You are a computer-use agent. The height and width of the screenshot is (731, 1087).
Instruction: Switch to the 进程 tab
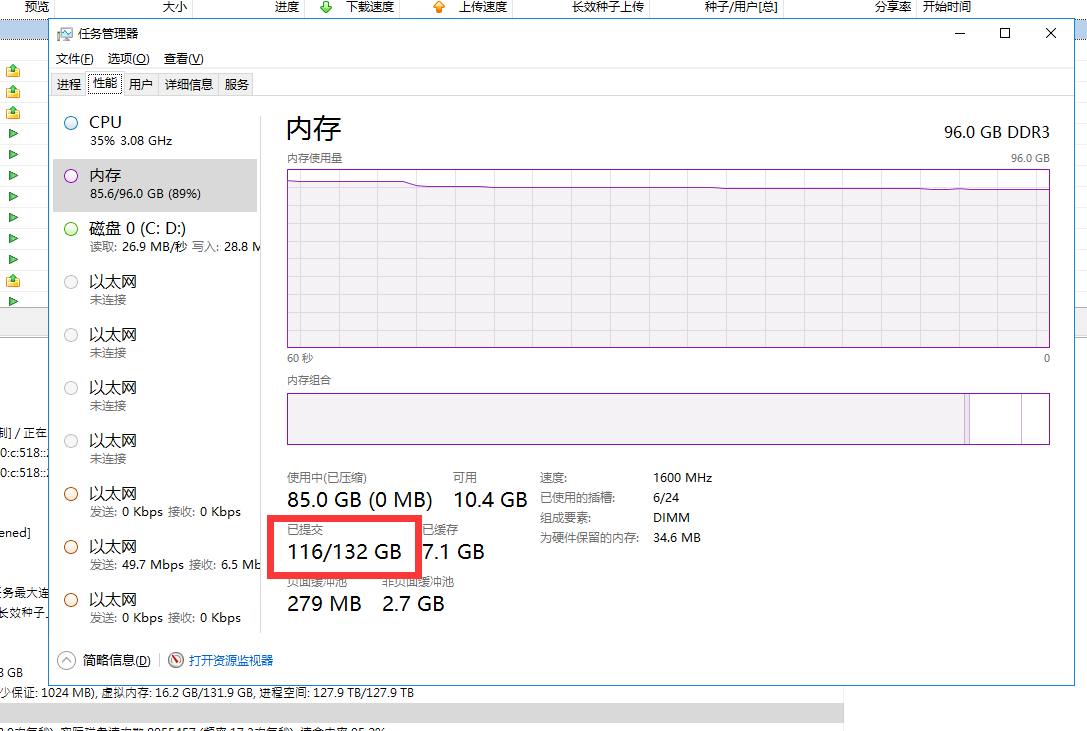coord(69,85)
